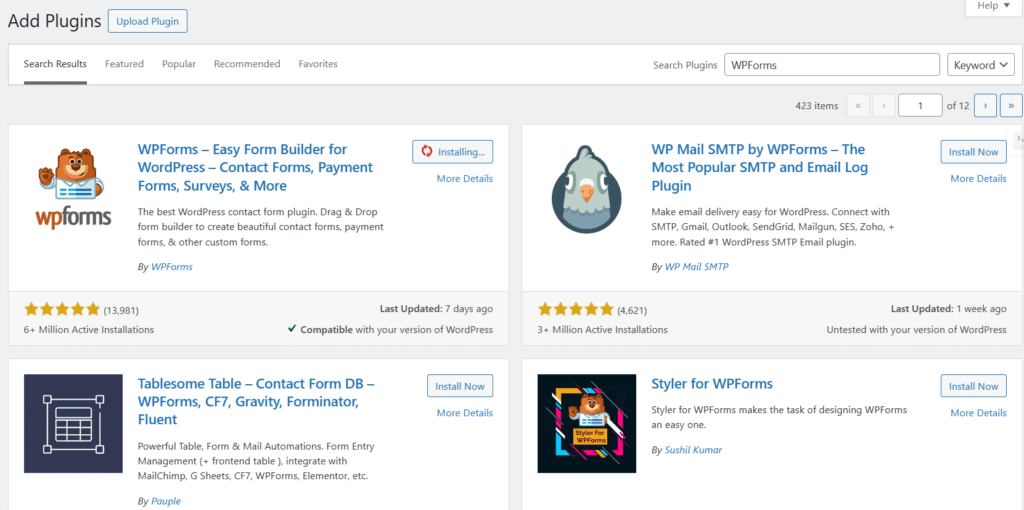This screenshot has height=510, width=1024.
Task: Click the previous page pagination arrow
Action: (884, 105)
